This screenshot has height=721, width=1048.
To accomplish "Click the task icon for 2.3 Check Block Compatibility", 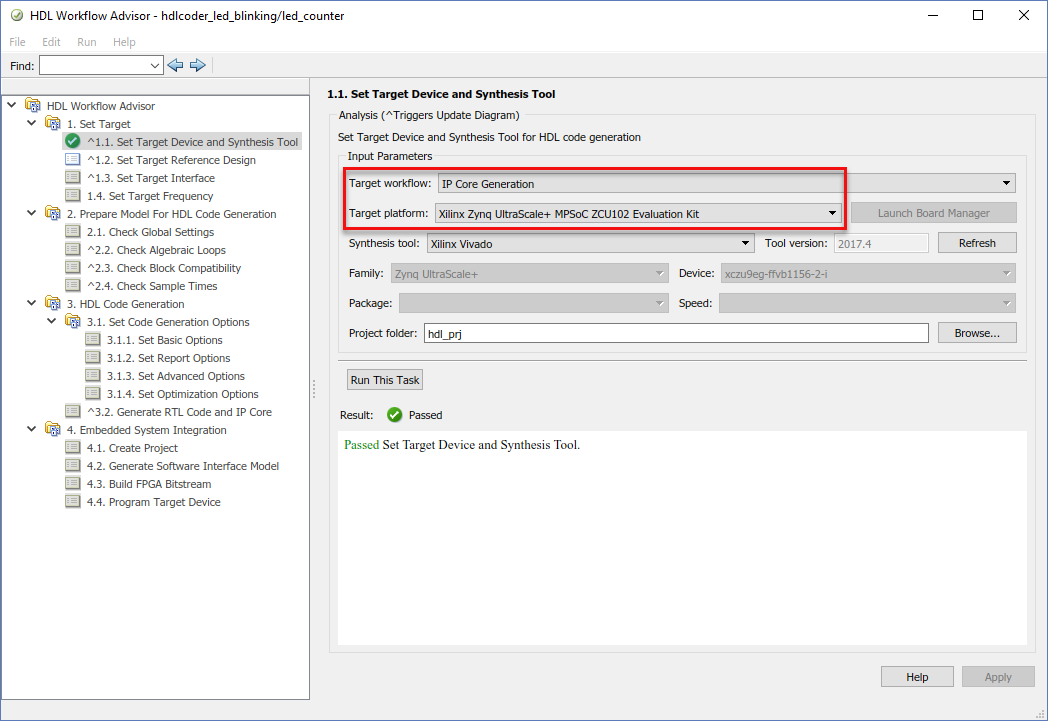I will click(x=73, y=268).
